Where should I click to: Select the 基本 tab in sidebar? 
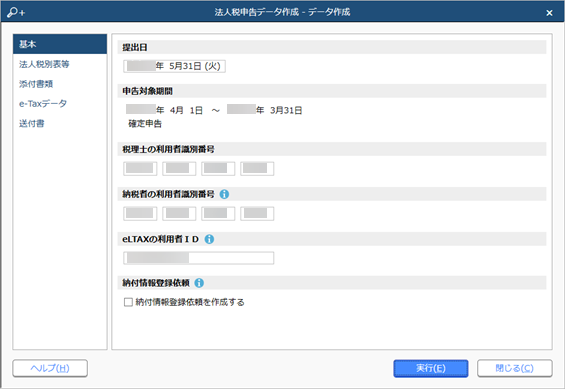(x=60, y=44)
